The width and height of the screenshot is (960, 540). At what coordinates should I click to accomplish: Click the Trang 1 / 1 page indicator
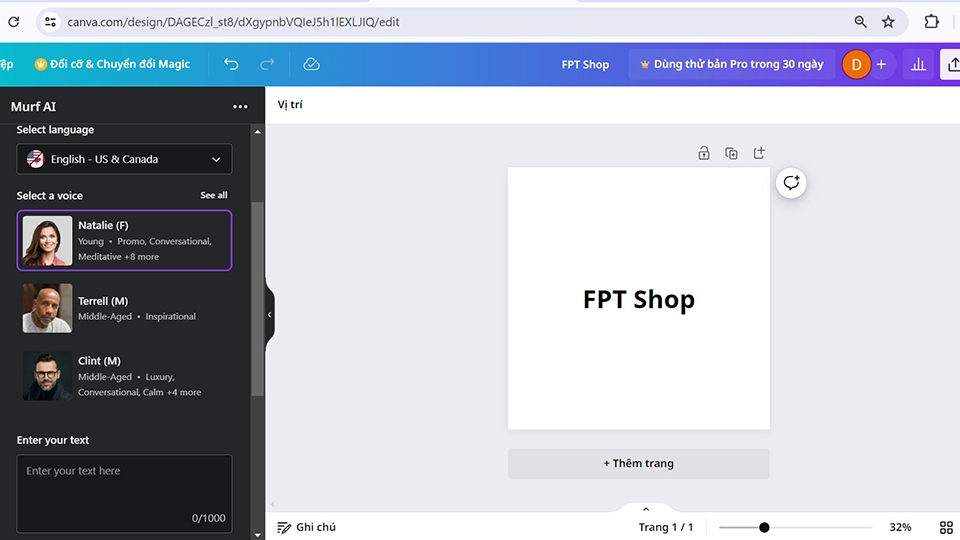point(666,527)
